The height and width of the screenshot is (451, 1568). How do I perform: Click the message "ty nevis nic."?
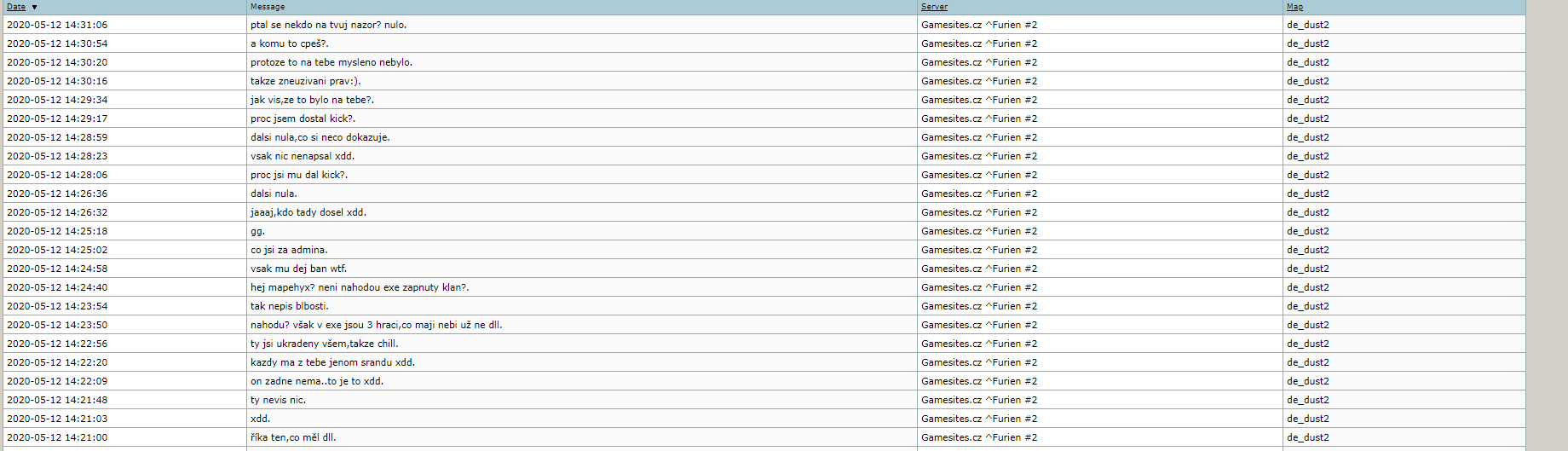click(x=278, y=400)
